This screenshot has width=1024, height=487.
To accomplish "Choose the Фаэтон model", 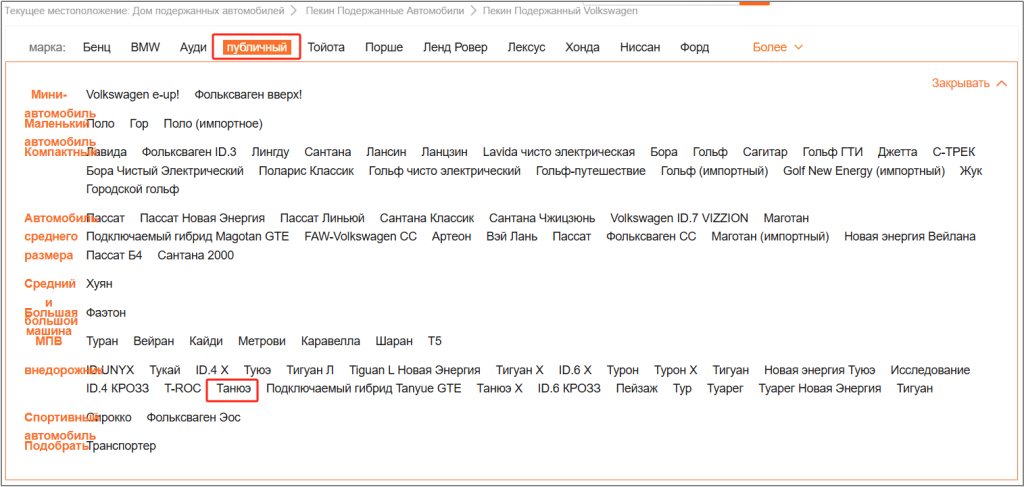I will [106, 313].
